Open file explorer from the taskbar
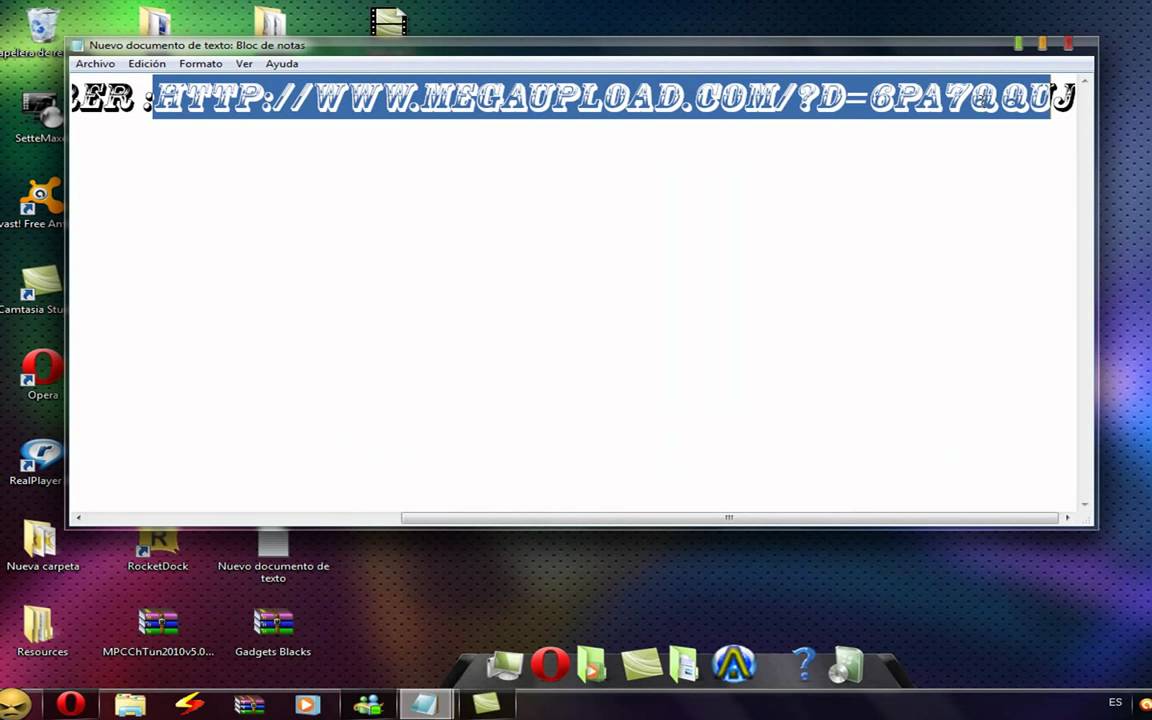This screenshot has width=1152, height=720. pyautogui.click(x=131, y=705)
